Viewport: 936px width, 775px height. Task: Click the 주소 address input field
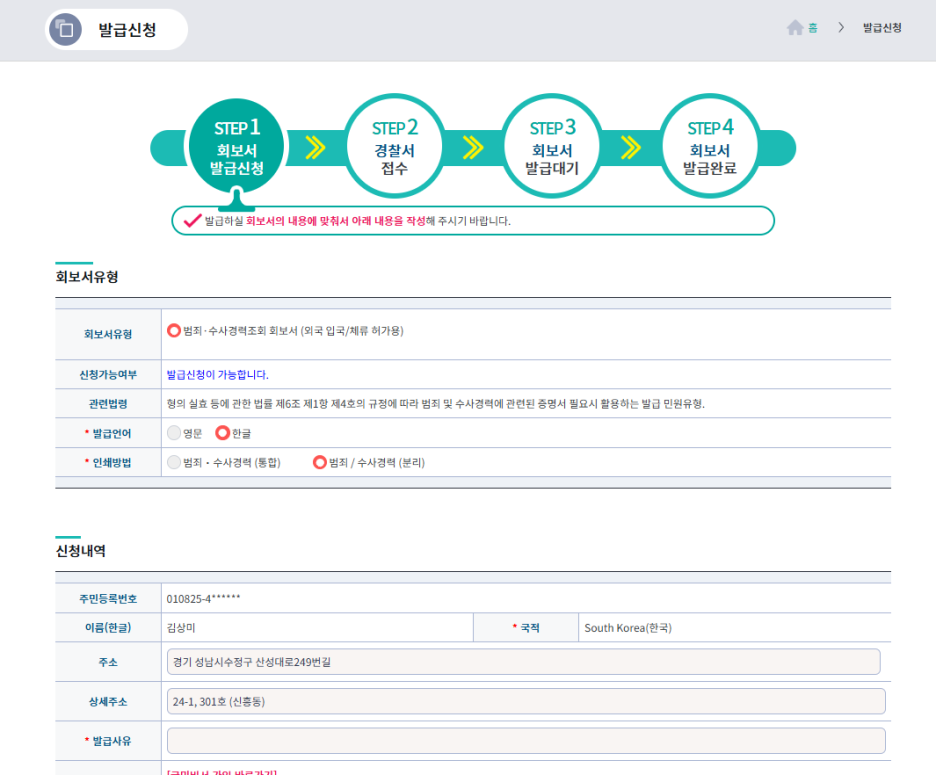click(524, 662)
